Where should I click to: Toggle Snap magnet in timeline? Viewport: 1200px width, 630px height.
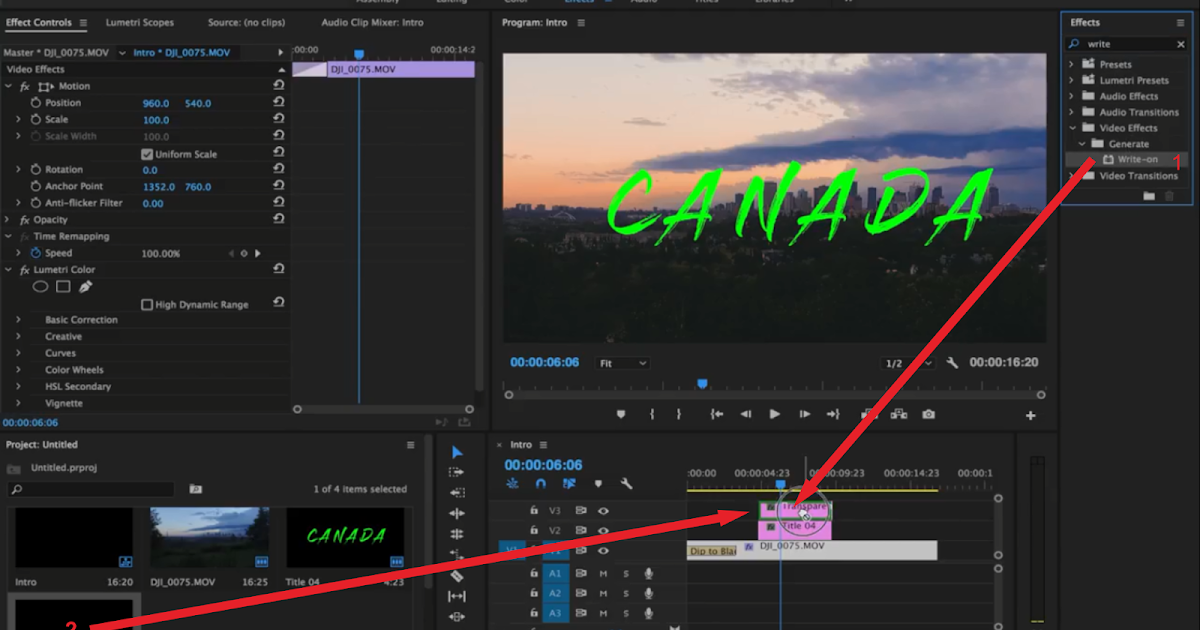click(x=541, y=483)
